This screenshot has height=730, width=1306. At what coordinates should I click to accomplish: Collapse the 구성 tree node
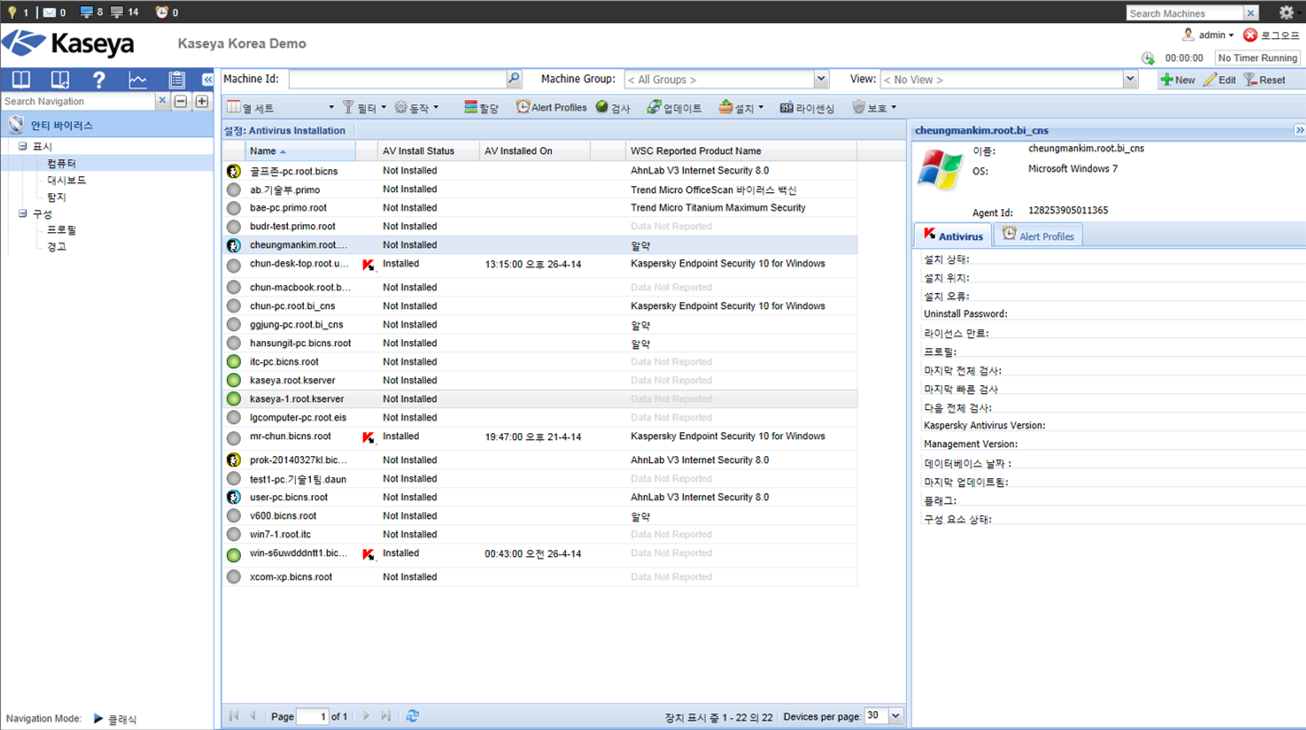pyautogui.click(x=23, y=213)
